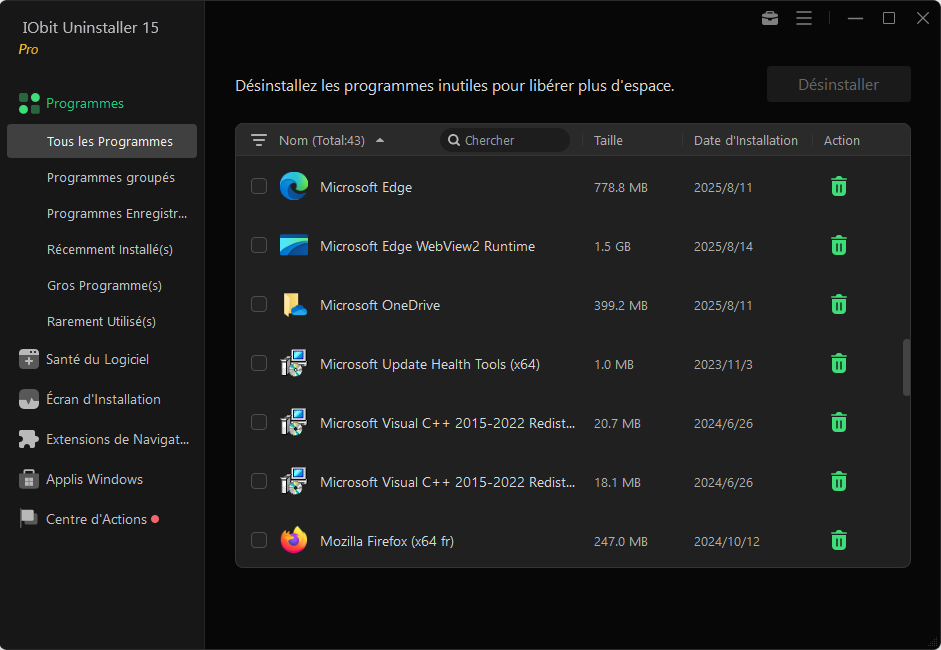Sort by the Taille column header
The height and width of the screenshot is (650, 941).
click(x=608, y=141)
